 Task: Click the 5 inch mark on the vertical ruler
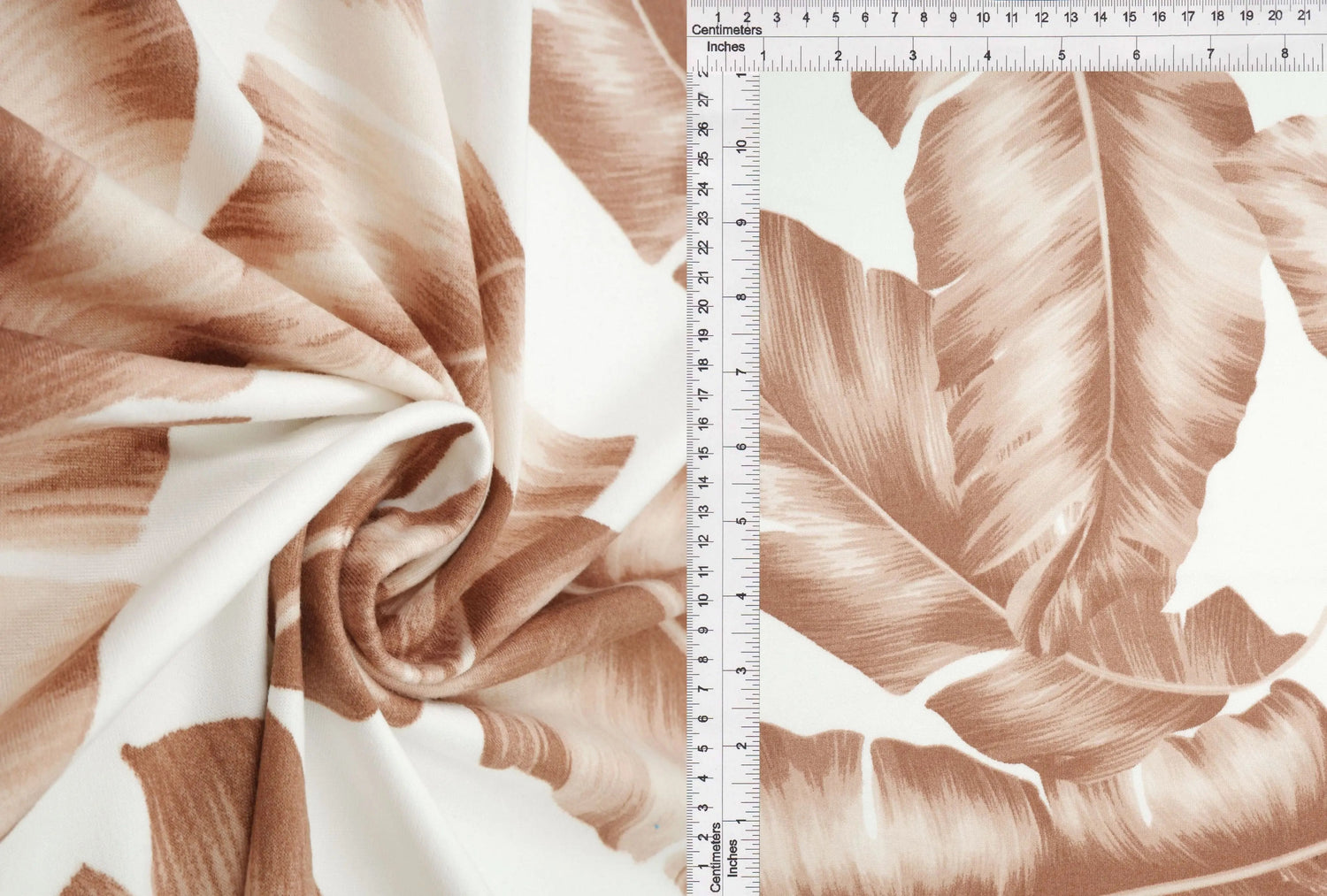pos(742,520)
